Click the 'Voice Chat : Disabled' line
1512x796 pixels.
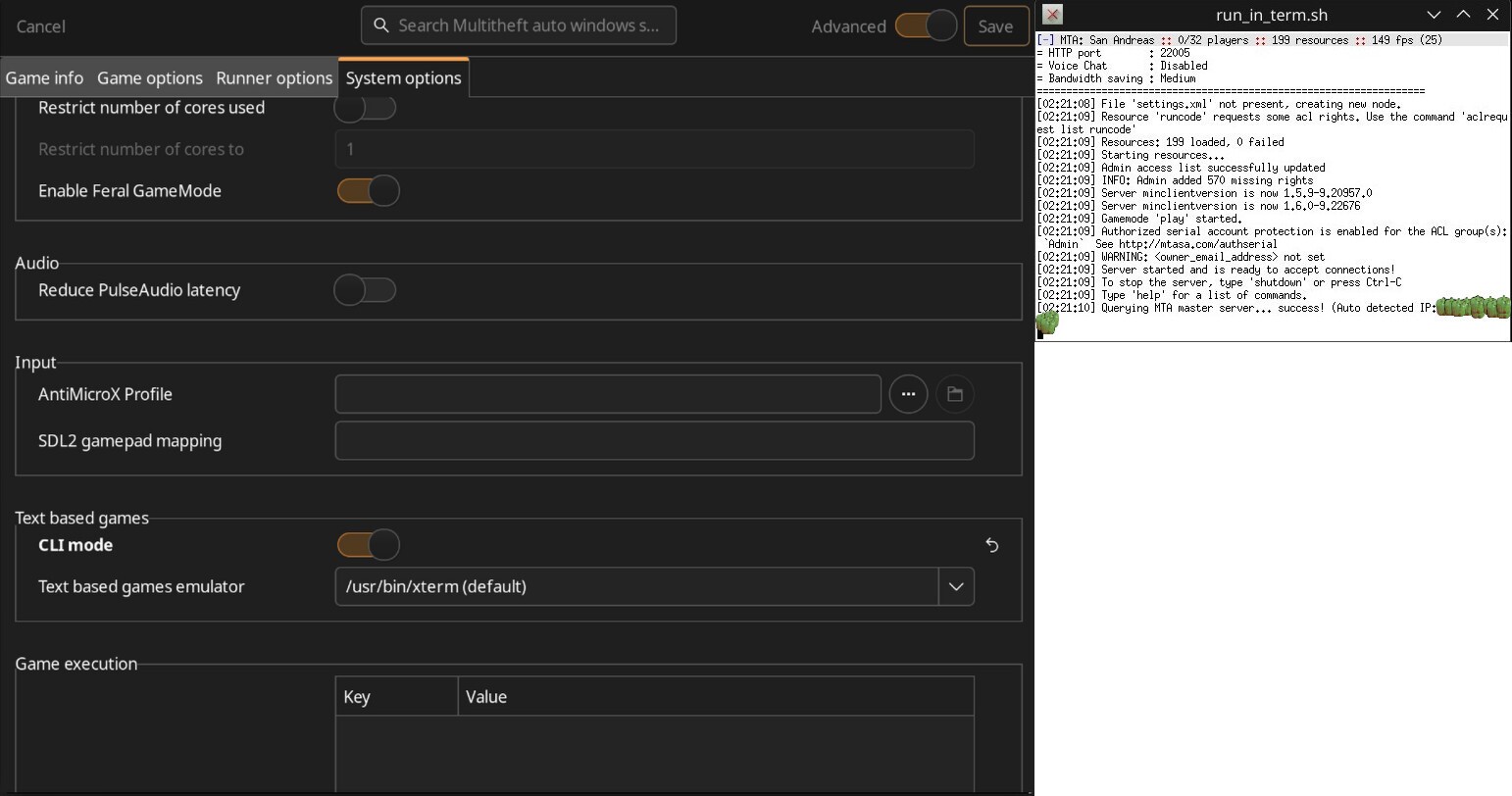pyautogui.click(x=1122, y=66)
